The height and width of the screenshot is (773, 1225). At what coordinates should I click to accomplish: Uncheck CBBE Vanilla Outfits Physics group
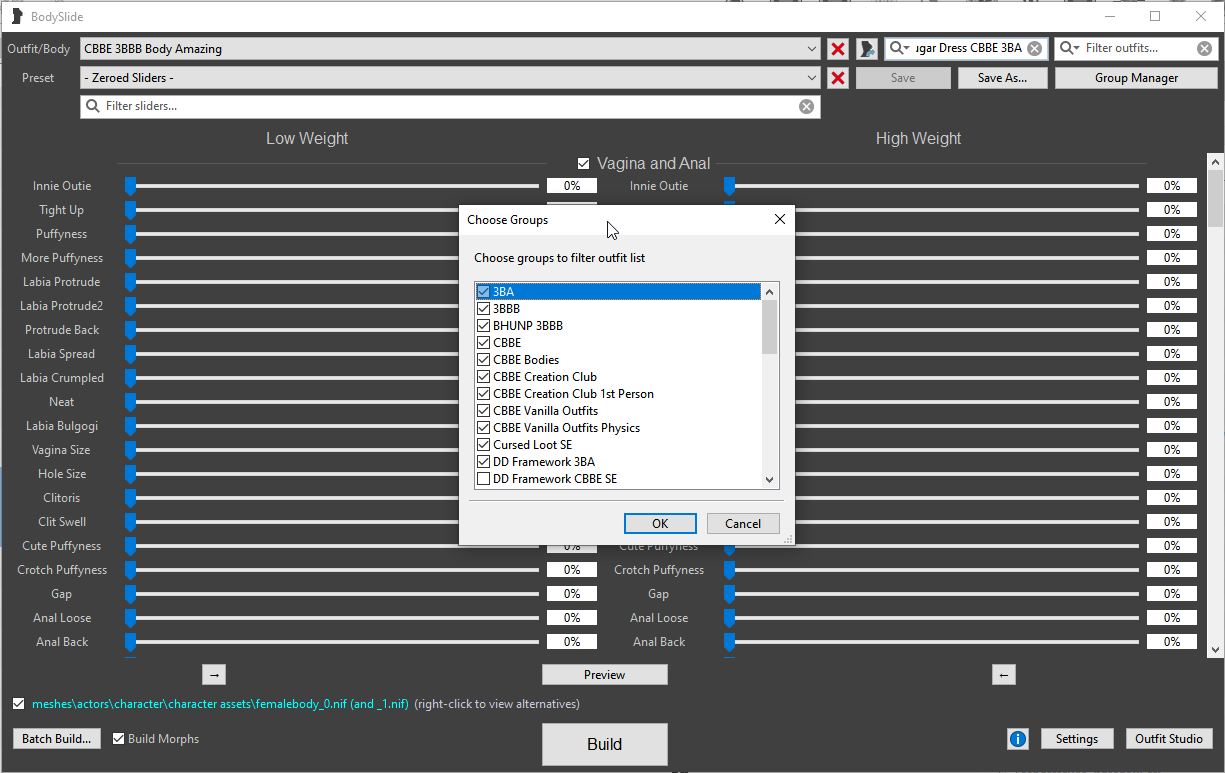484,428
